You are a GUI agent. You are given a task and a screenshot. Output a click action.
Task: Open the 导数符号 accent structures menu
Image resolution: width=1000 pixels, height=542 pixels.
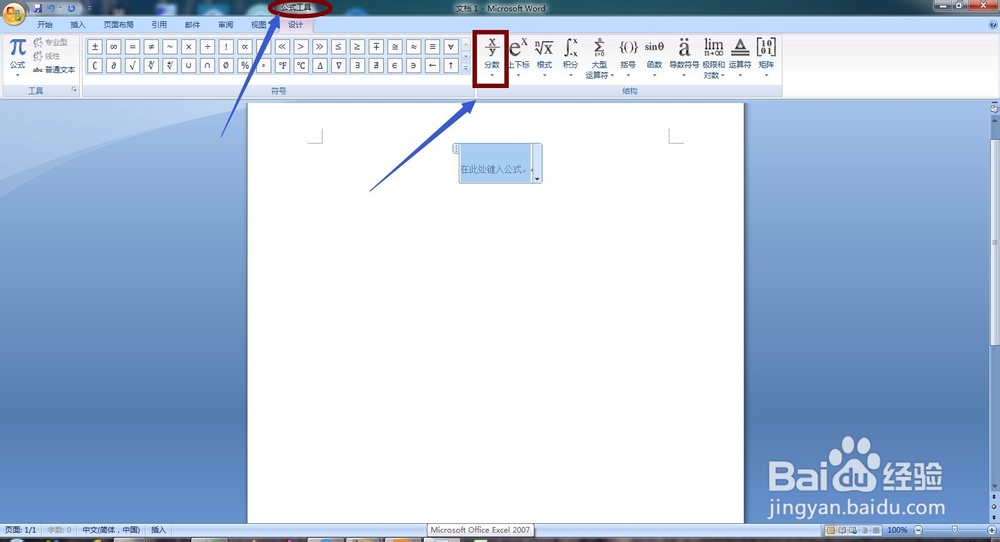click(x=684, y=57)
